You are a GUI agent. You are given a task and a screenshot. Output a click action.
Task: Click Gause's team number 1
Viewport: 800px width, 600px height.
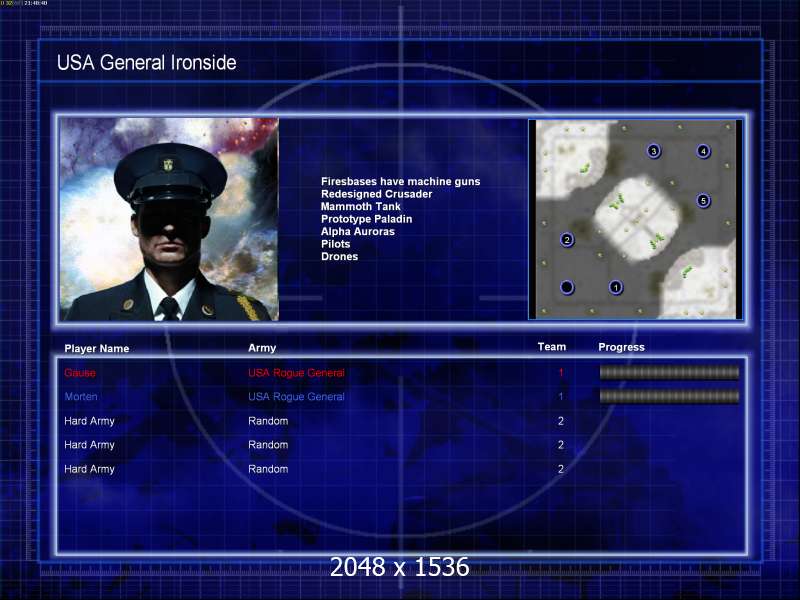pos(561,373)
